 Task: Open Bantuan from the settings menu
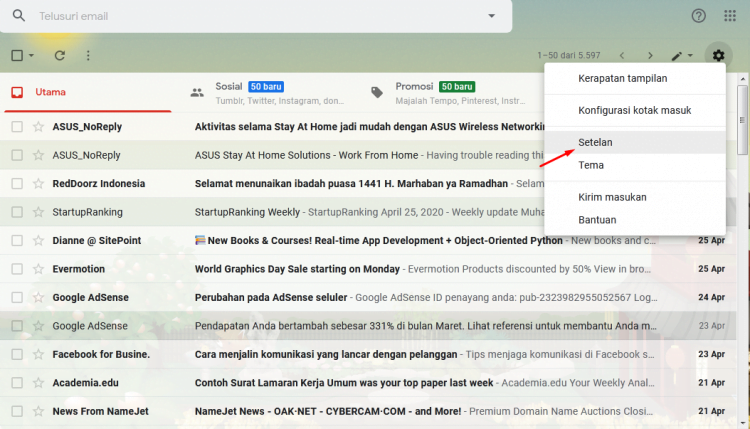pos(635,220)
